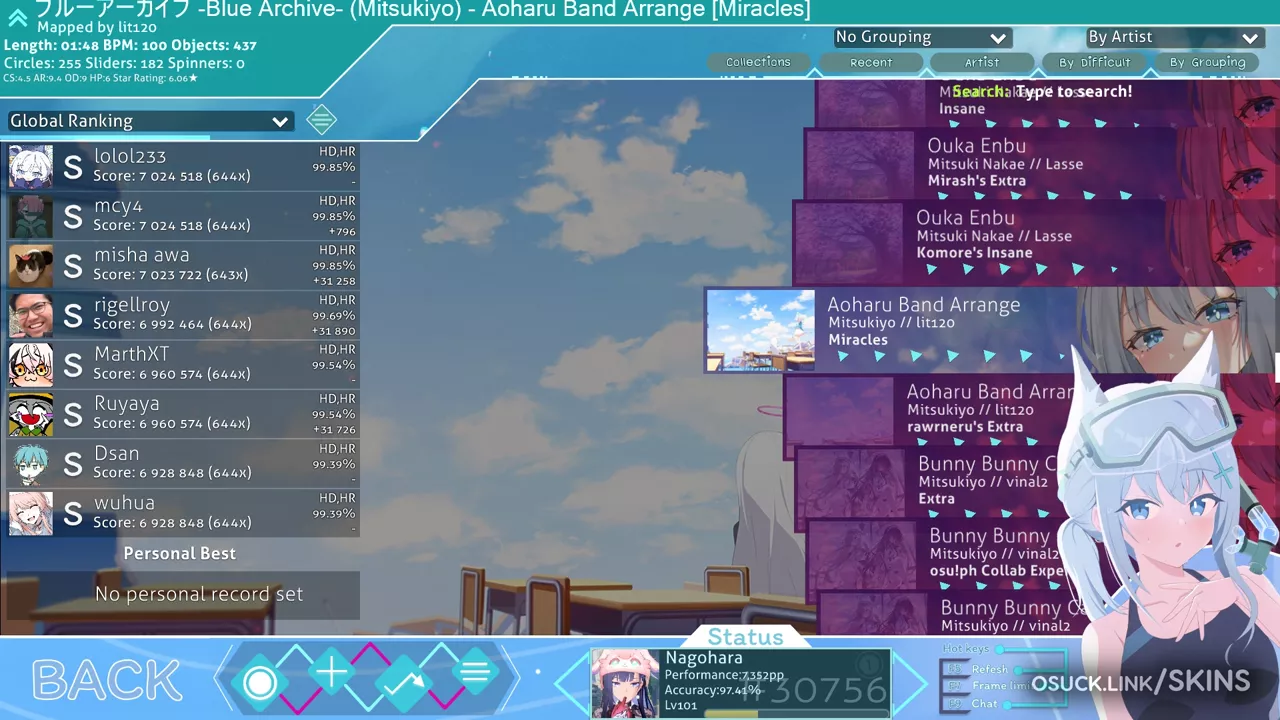Click the 'No personal record set' box

[x=182, y=595]
